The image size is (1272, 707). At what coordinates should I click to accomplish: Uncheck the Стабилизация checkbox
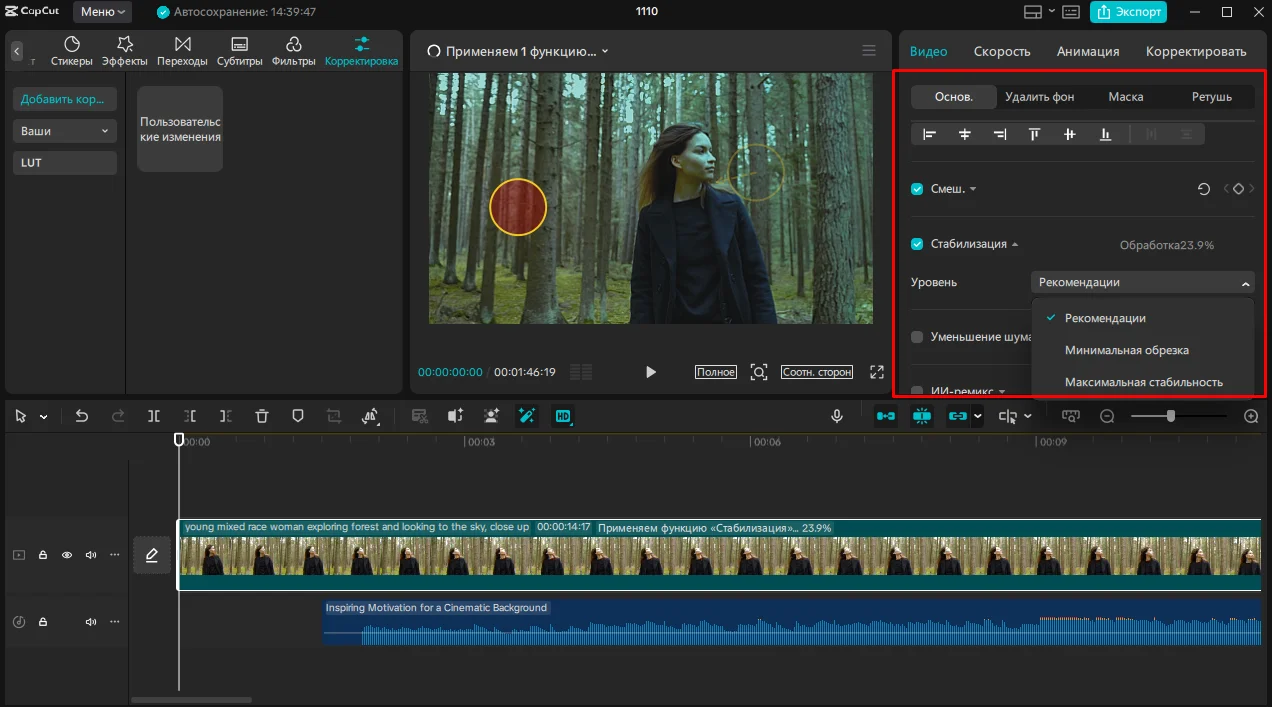pos(917,244)
